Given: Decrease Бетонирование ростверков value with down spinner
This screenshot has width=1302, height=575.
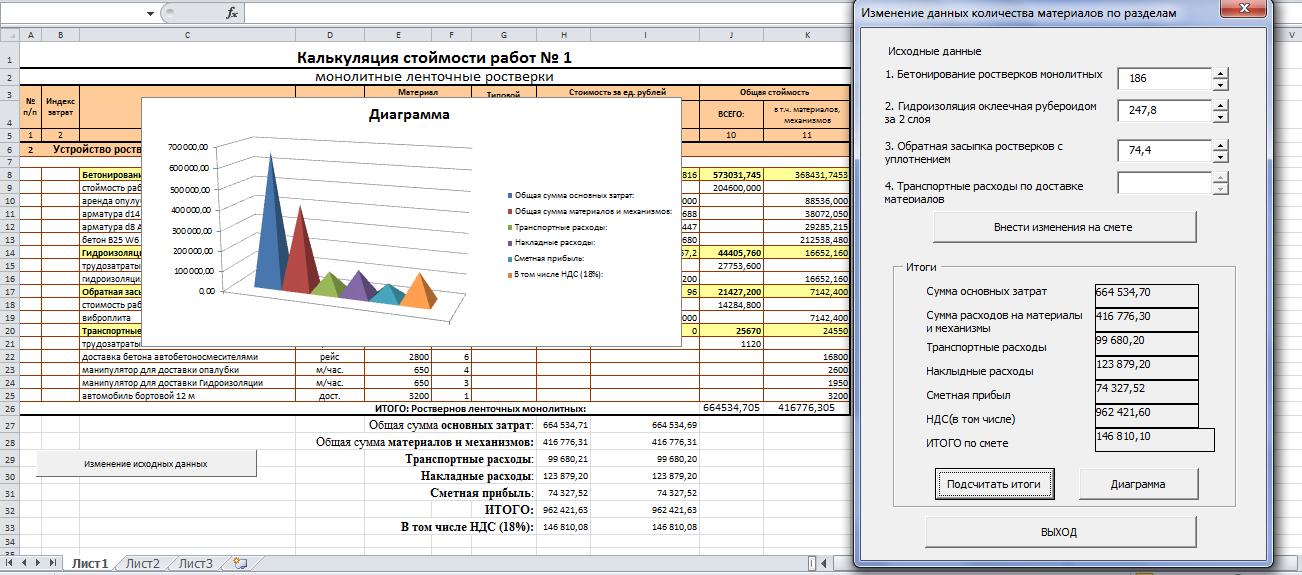Looking at the screenshot, I should 1220,85.
